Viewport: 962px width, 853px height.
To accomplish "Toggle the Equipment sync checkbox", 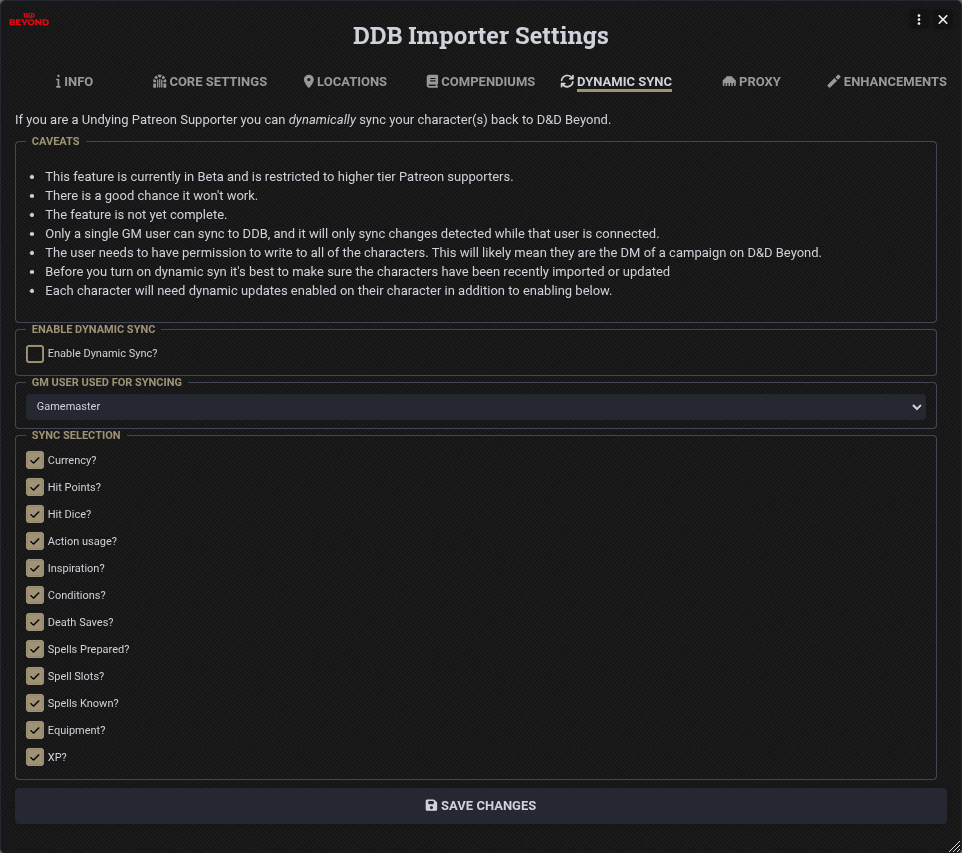I will coord(35,730).
